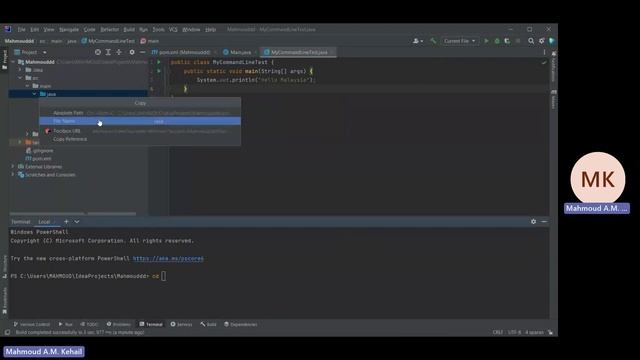This screenshot has width=640, height=360.
Task: Expand the .idea folder node
Action: tap(20, 70)
